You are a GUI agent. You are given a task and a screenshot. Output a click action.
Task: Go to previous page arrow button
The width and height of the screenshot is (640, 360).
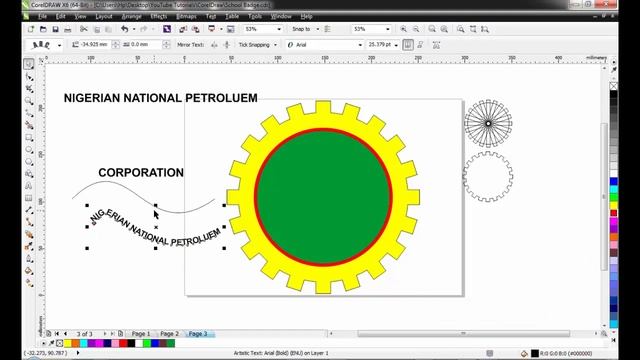click(x=65, y=333)
